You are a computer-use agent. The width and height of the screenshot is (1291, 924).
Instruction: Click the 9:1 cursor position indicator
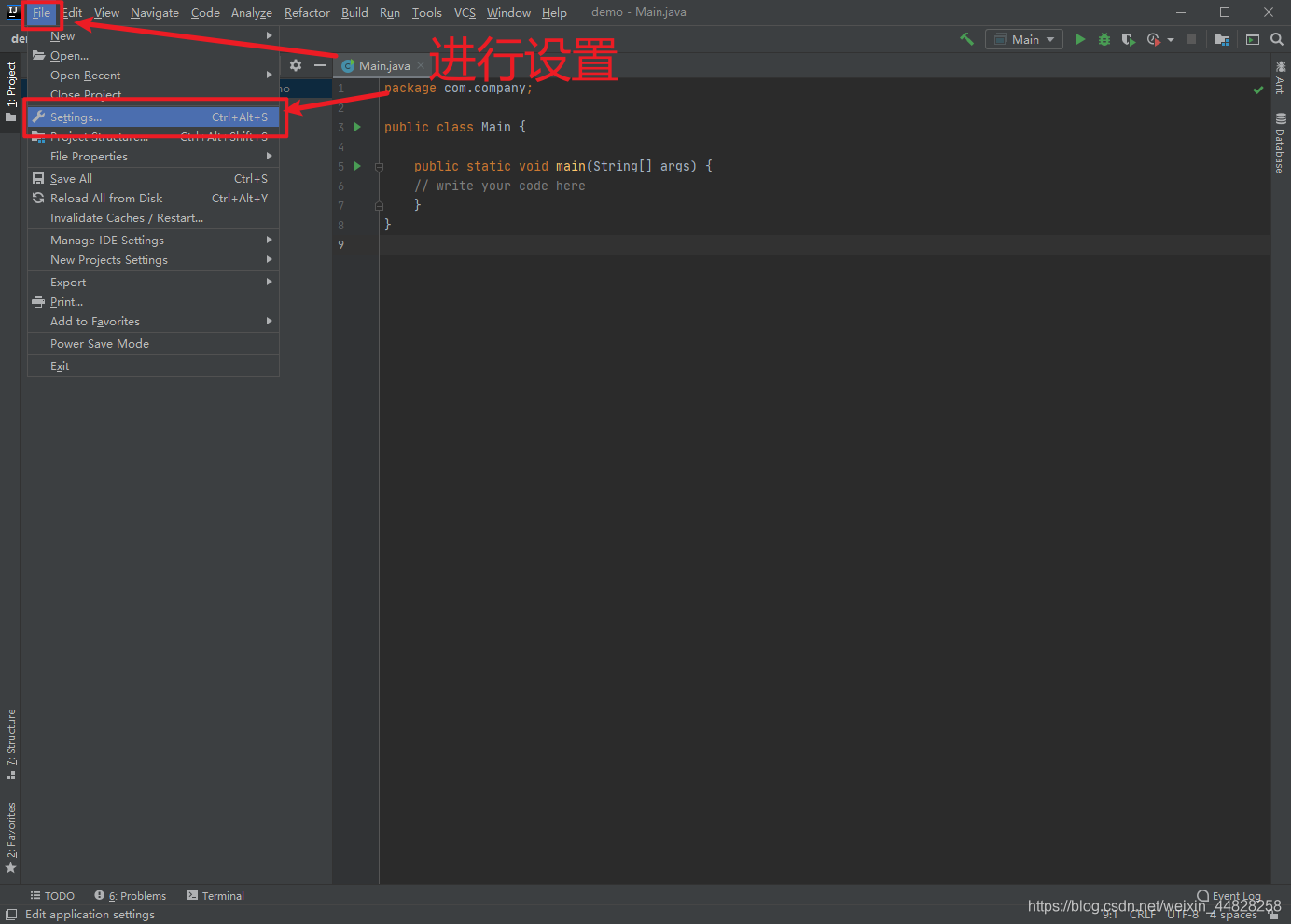(1110, 915)
